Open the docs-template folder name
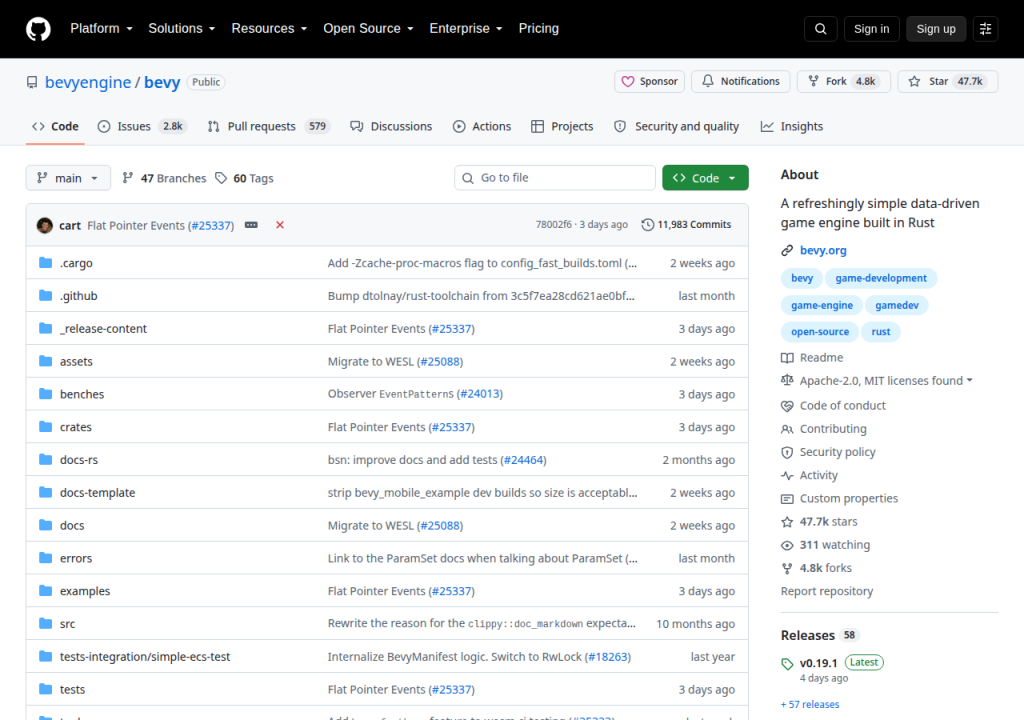The height and width of the screenshot is (720, 1024). coord(97,493)
